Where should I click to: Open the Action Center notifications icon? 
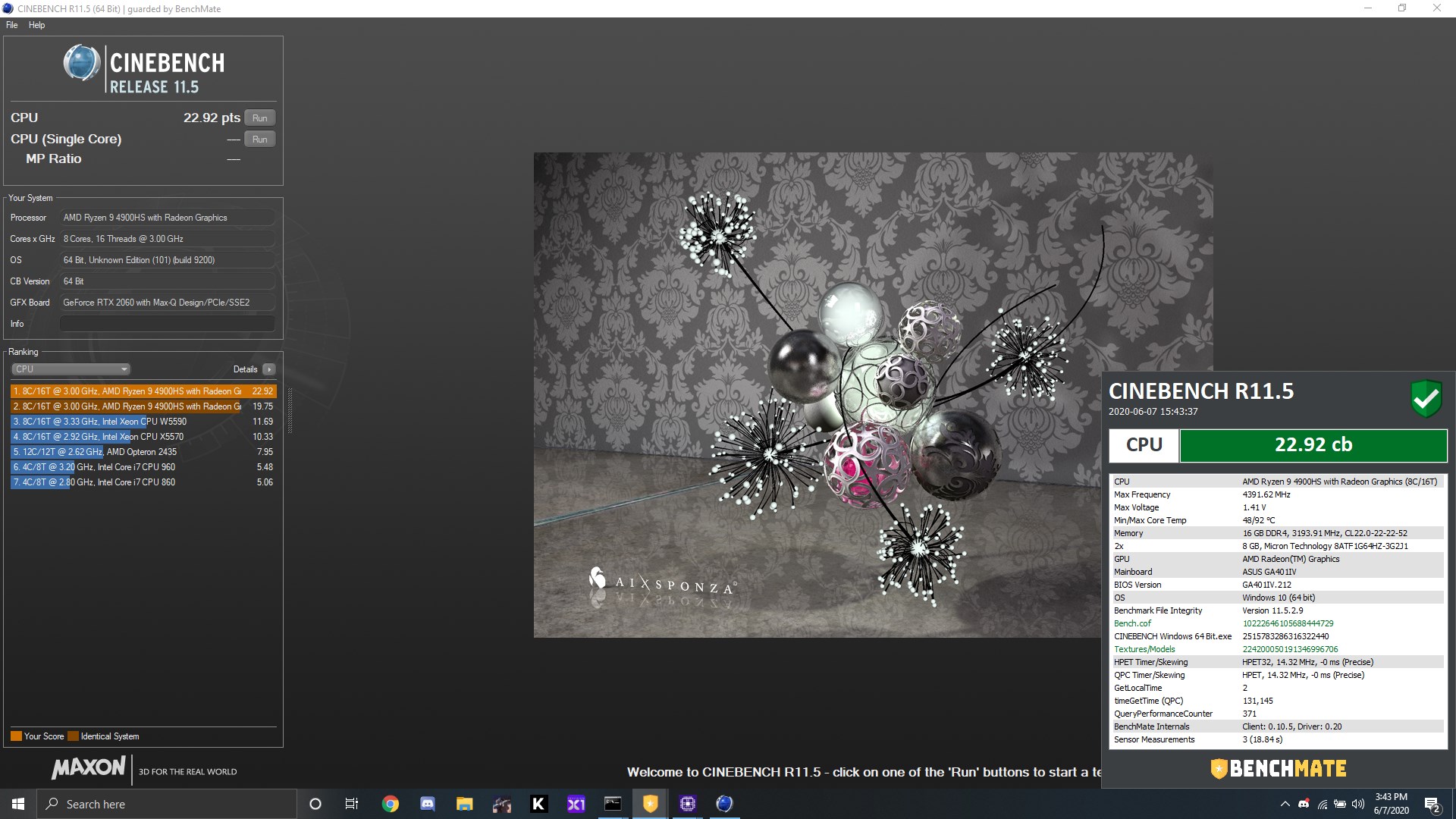tap(1432, 804)
